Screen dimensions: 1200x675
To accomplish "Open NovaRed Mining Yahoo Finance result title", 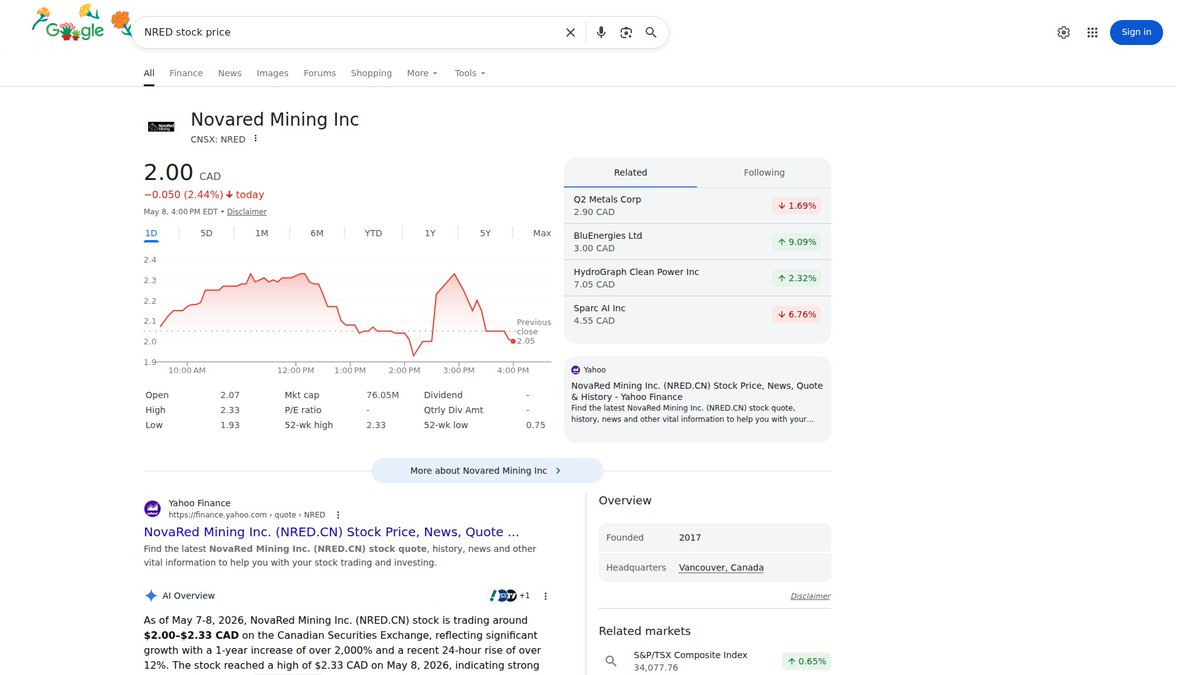I will pos(331,532).
